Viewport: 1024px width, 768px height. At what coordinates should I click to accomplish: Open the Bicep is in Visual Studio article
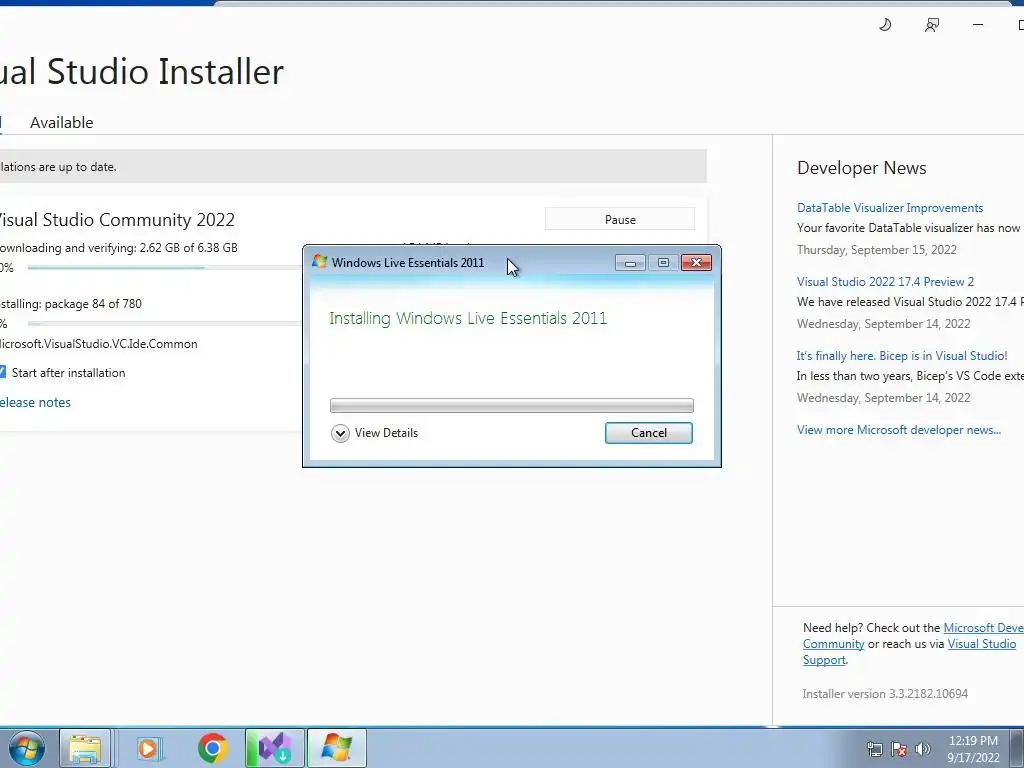click(x=902, y=356)
